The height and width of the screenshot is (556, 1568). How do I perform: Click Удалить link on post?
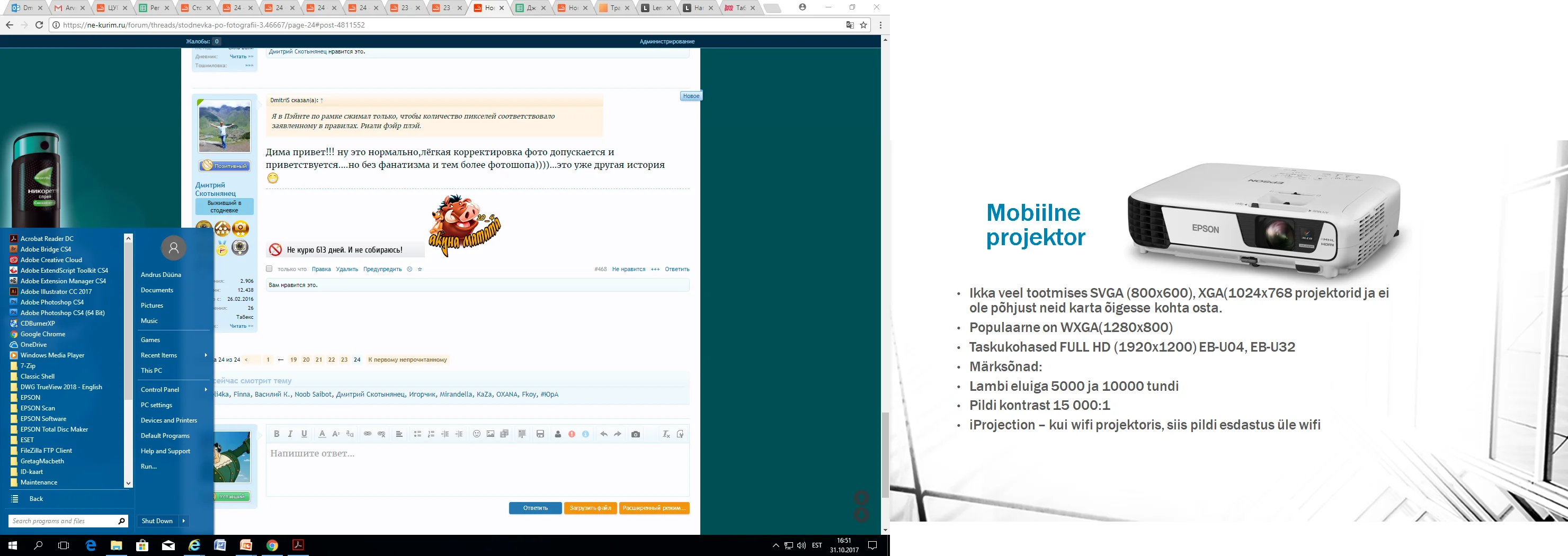(347, 269)
